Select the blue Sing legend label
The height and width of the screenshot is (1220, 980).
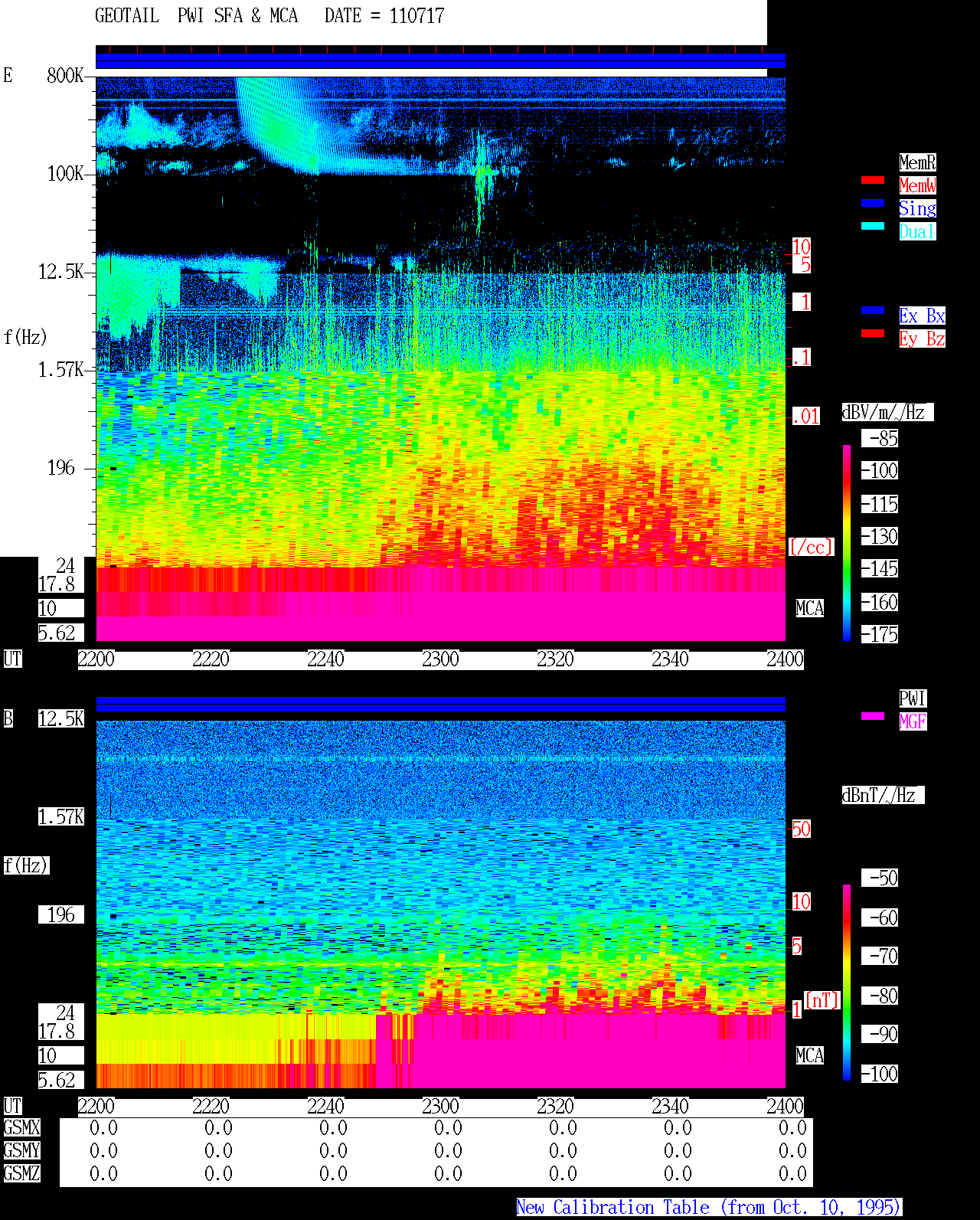(917, 208)
